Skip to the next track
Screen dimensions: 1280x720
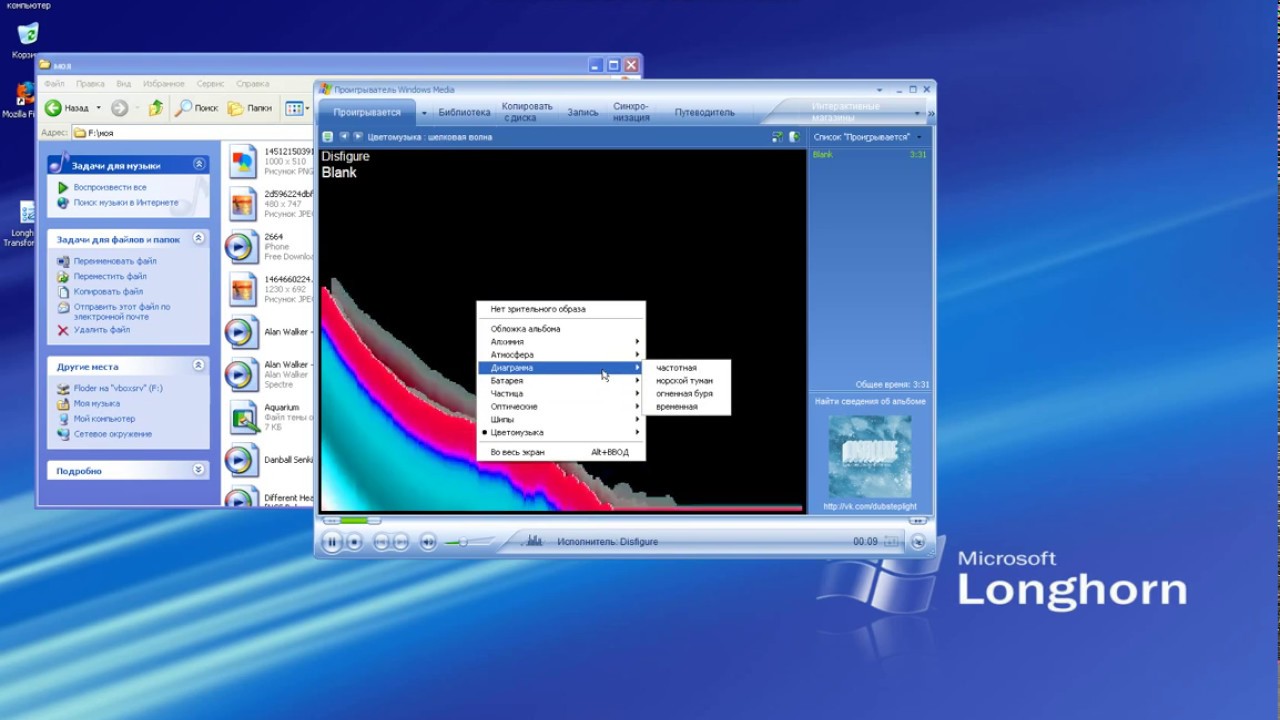[400, 542]
